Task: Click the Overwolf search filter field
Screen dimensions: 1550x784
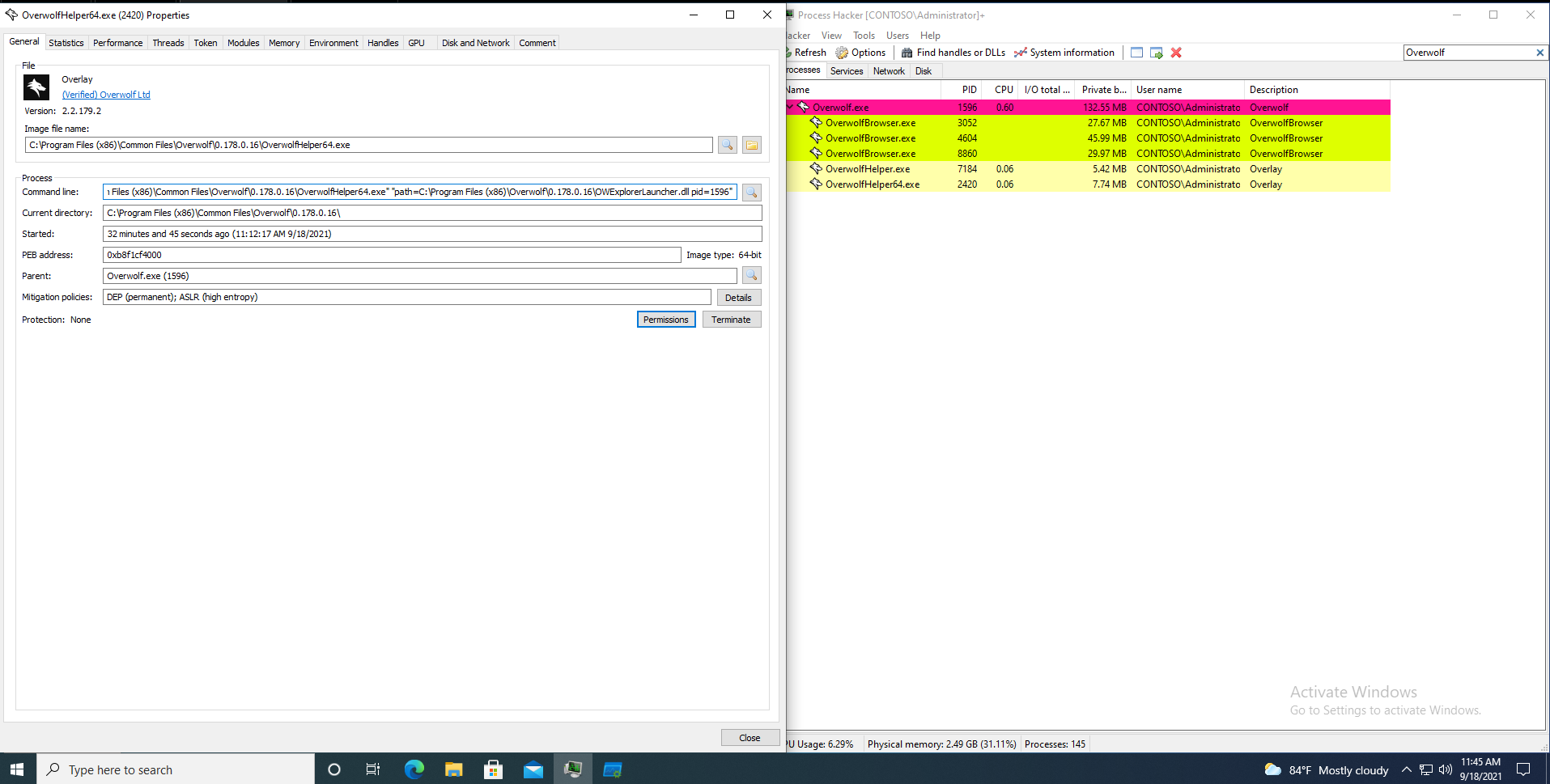Action: [x=1469, y=53]
